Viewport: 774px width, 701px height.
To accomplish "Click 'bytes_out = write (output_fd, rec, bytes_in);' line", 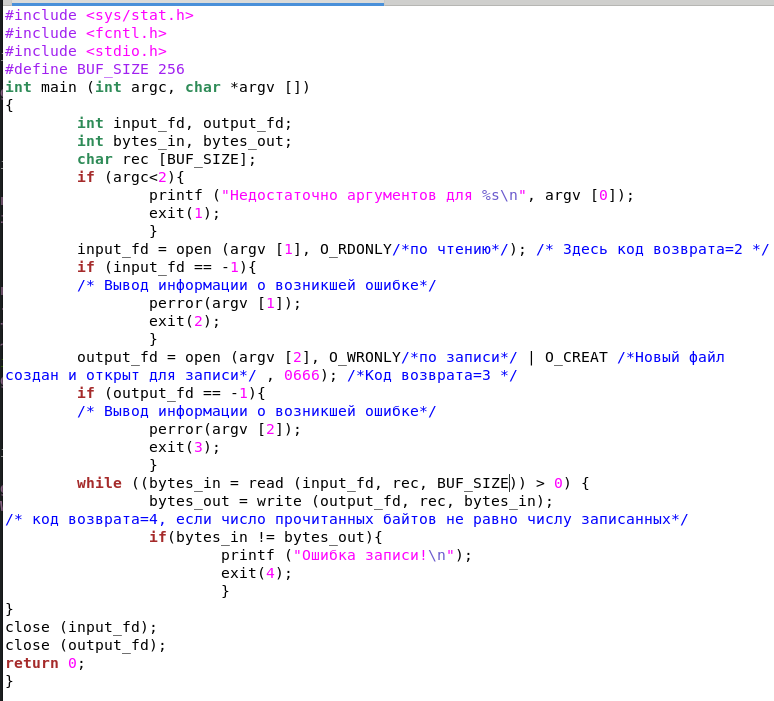I will tap(351, 502).
